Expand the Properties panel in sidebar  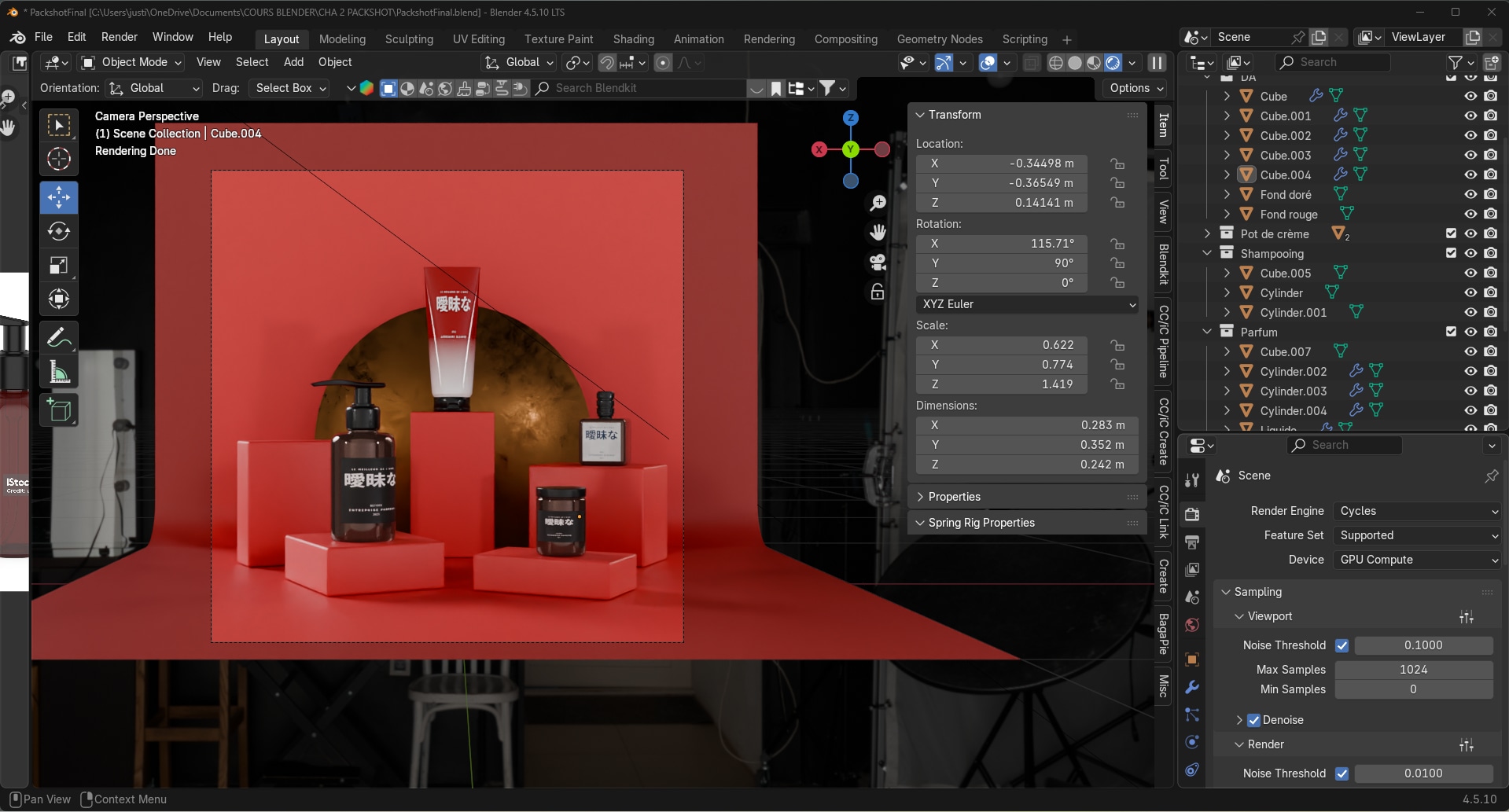(1027, 497)
